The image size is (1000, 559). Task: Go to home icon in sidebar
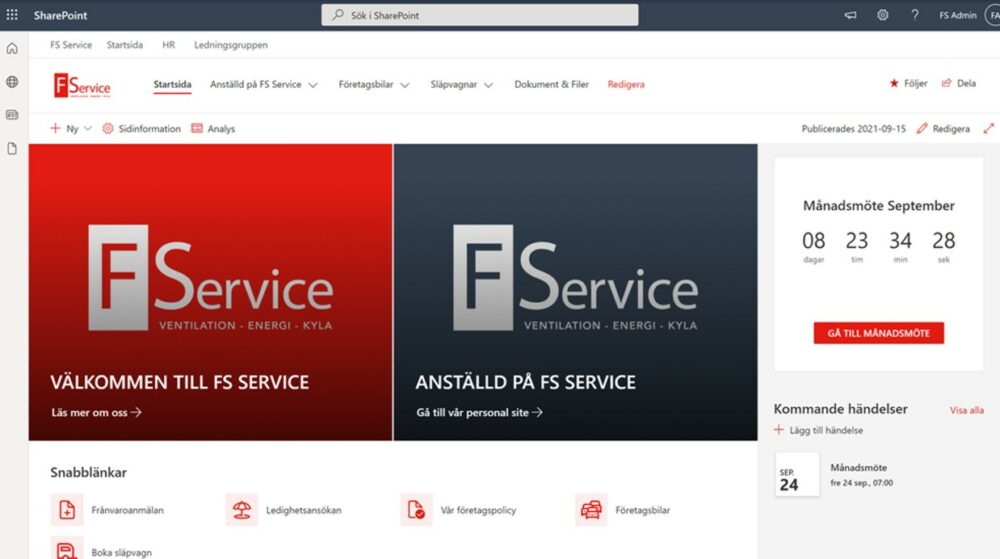pyautogui.click(x=12, y=48)
